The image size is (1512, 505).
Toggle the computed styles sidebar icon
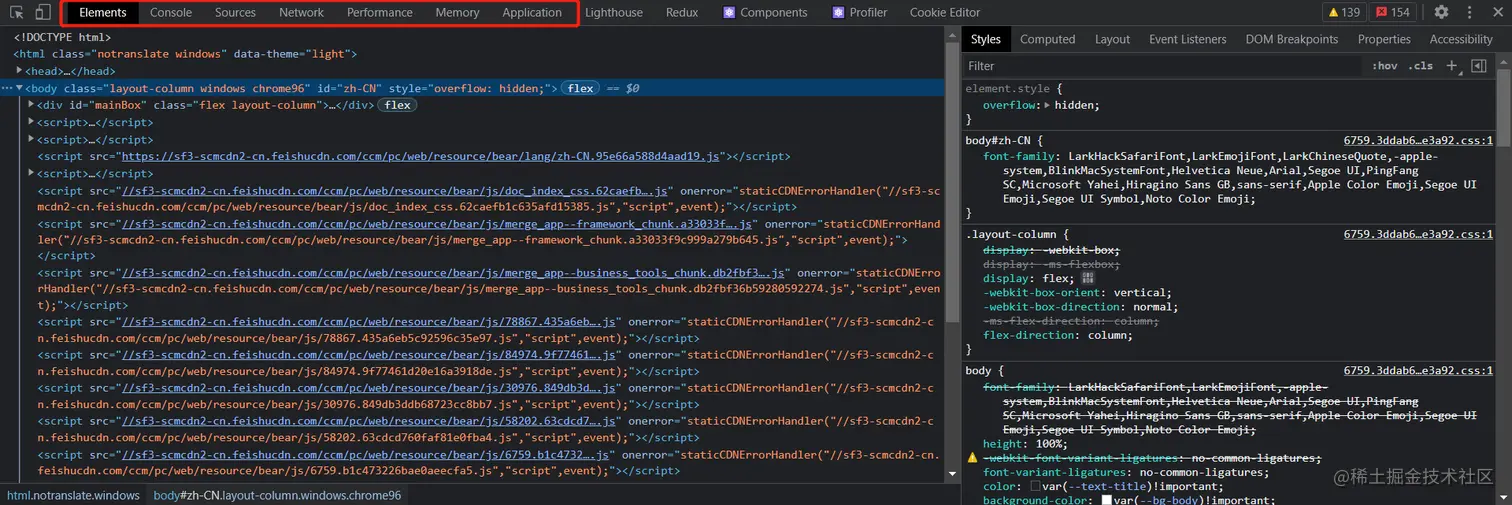(1479, 66)
